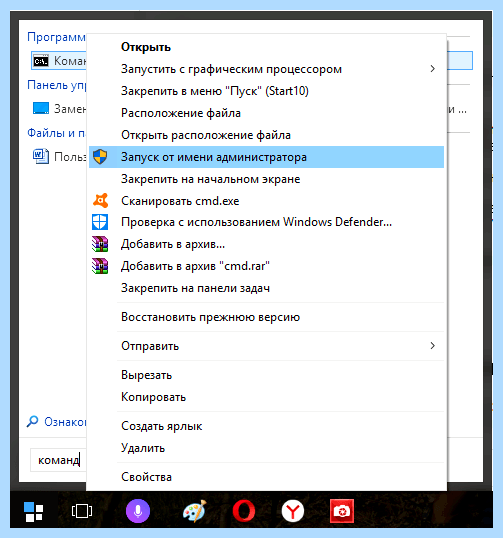The width and height of the screenshot is (503, 538).
Task: Click the Word document icon in file results
Action: [x=41, y=156]
